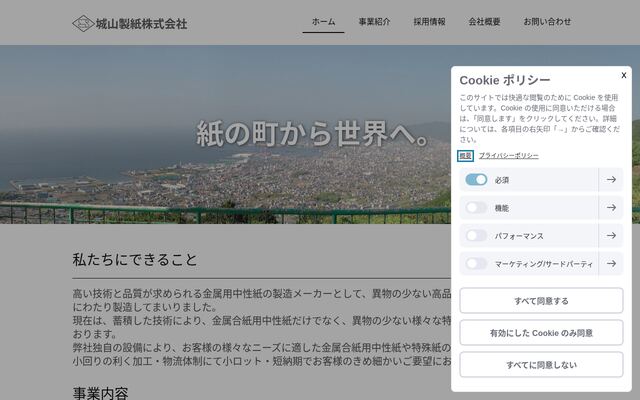Click the 城山製紙株式会社 site title
640x400 pixels.
(142, 24)
